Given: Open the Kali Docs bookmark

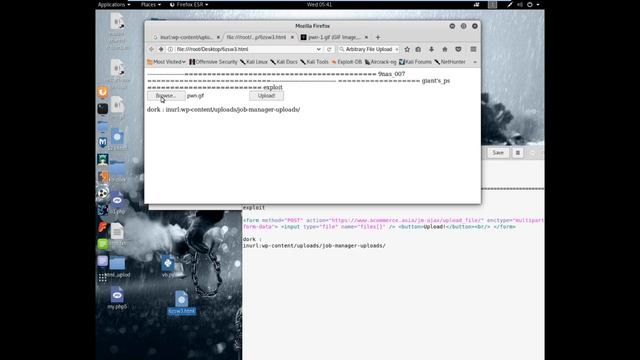Looking at the screenshot, I should tap(284, 62).
